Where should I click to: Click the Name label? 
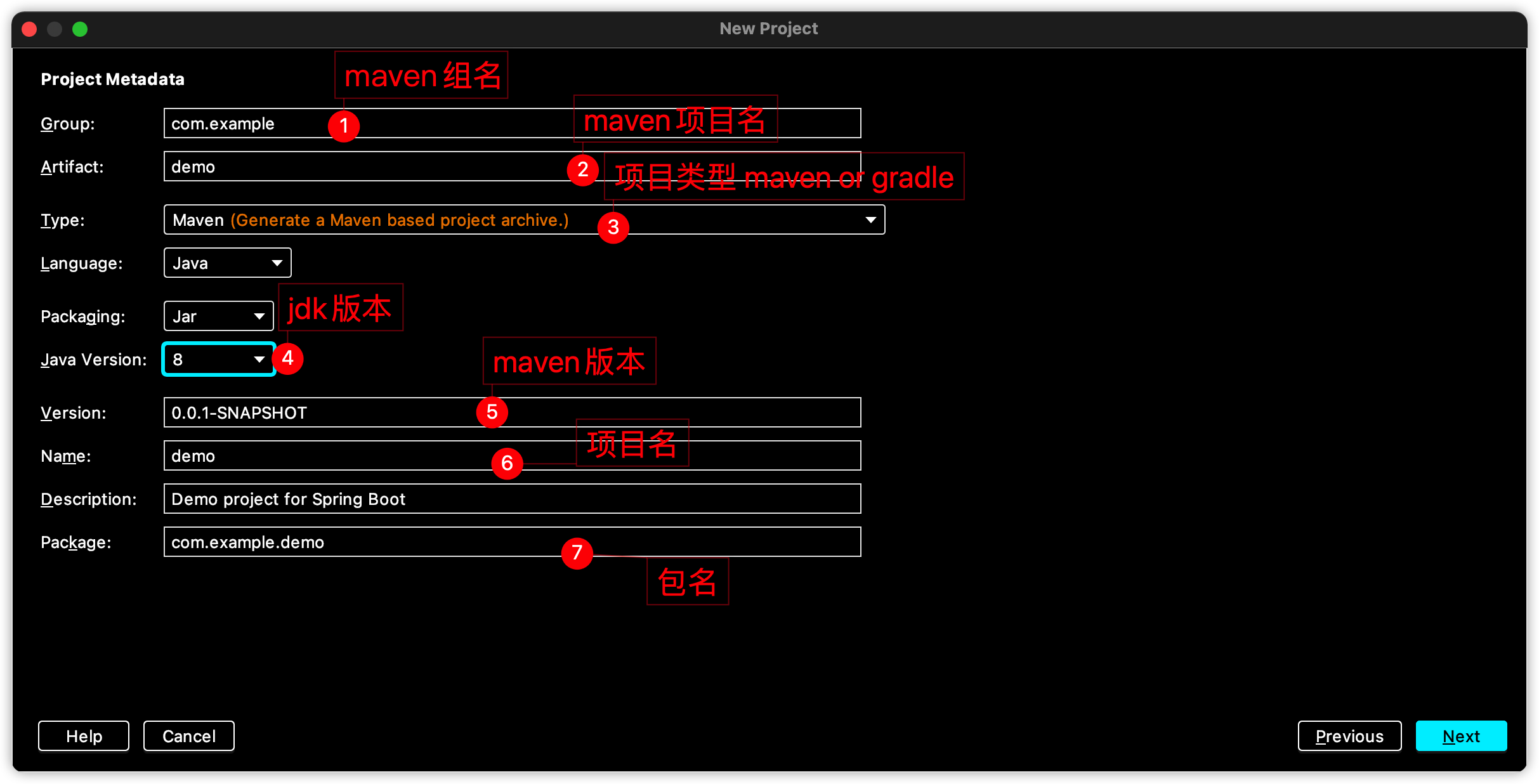click(65, 456)
